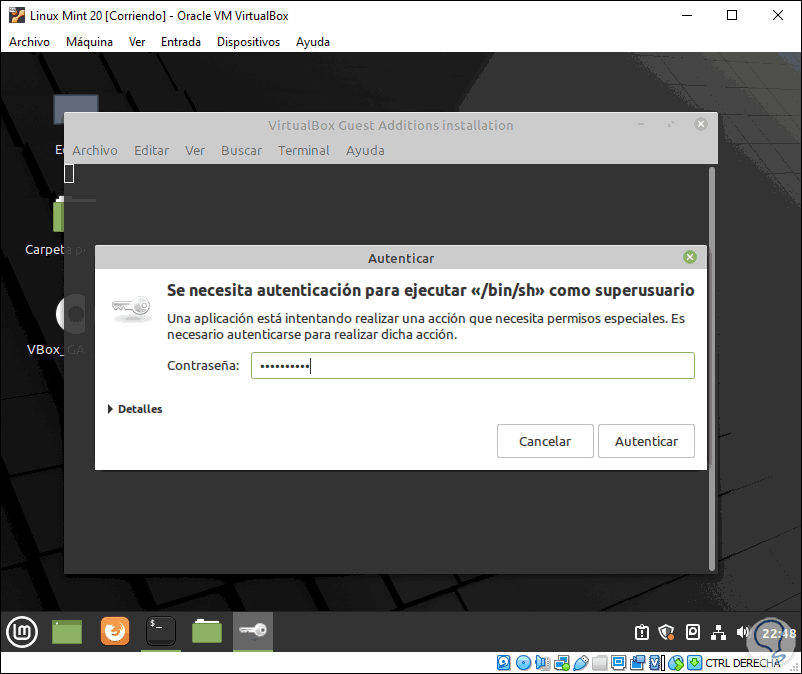Open the update manager shield icon
Screen dimensions: 802x674
click(666, 633)
